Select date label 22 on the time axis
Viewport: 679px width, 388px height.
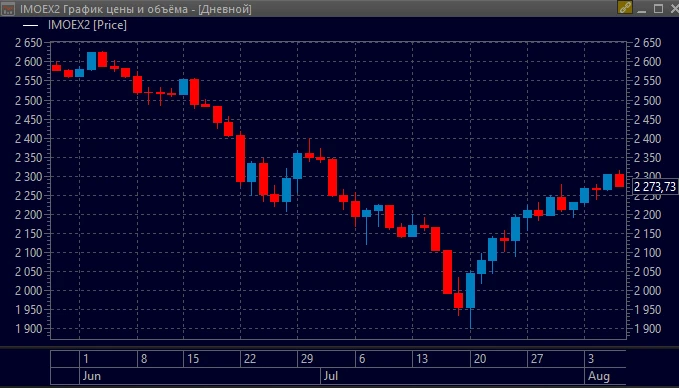tap(250, 359)
